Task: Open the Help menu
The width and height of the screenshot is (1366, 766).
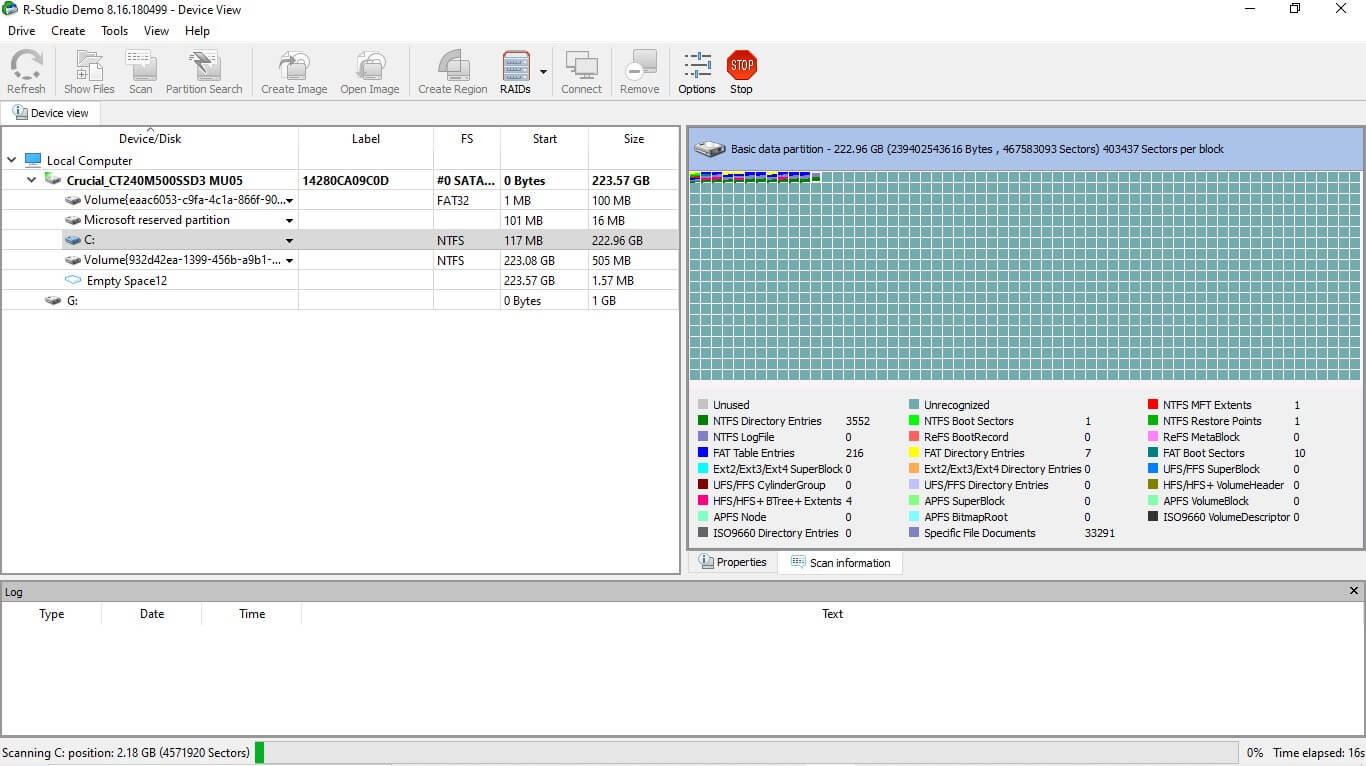Action: point(197,31)
